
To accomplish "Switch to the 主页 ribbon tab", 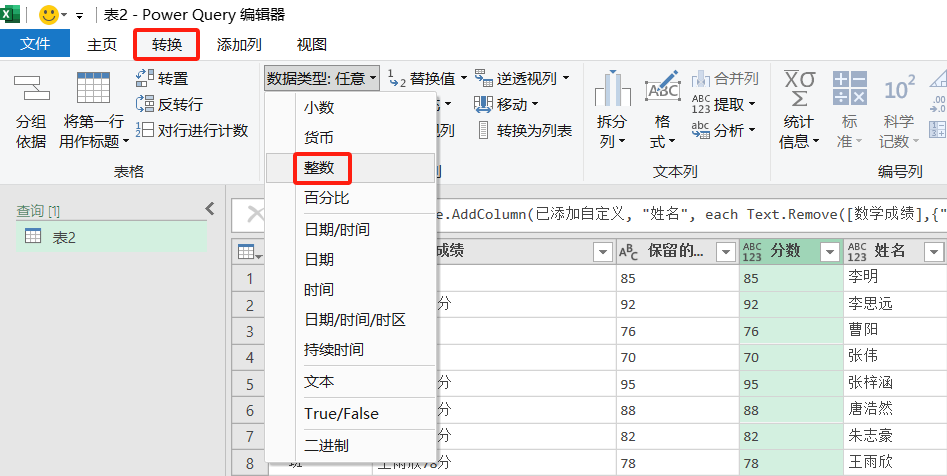I will 101,45.
